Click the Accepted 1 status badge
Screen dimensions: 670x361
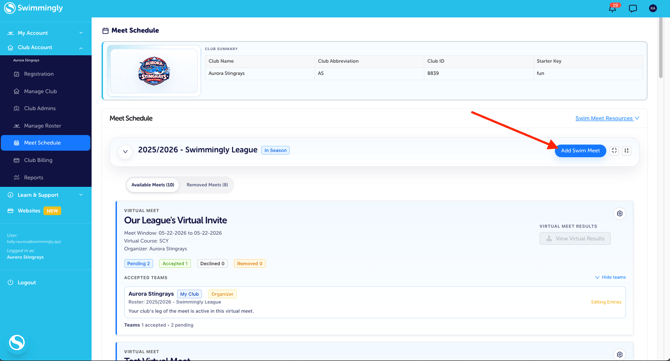coord(175,264)
